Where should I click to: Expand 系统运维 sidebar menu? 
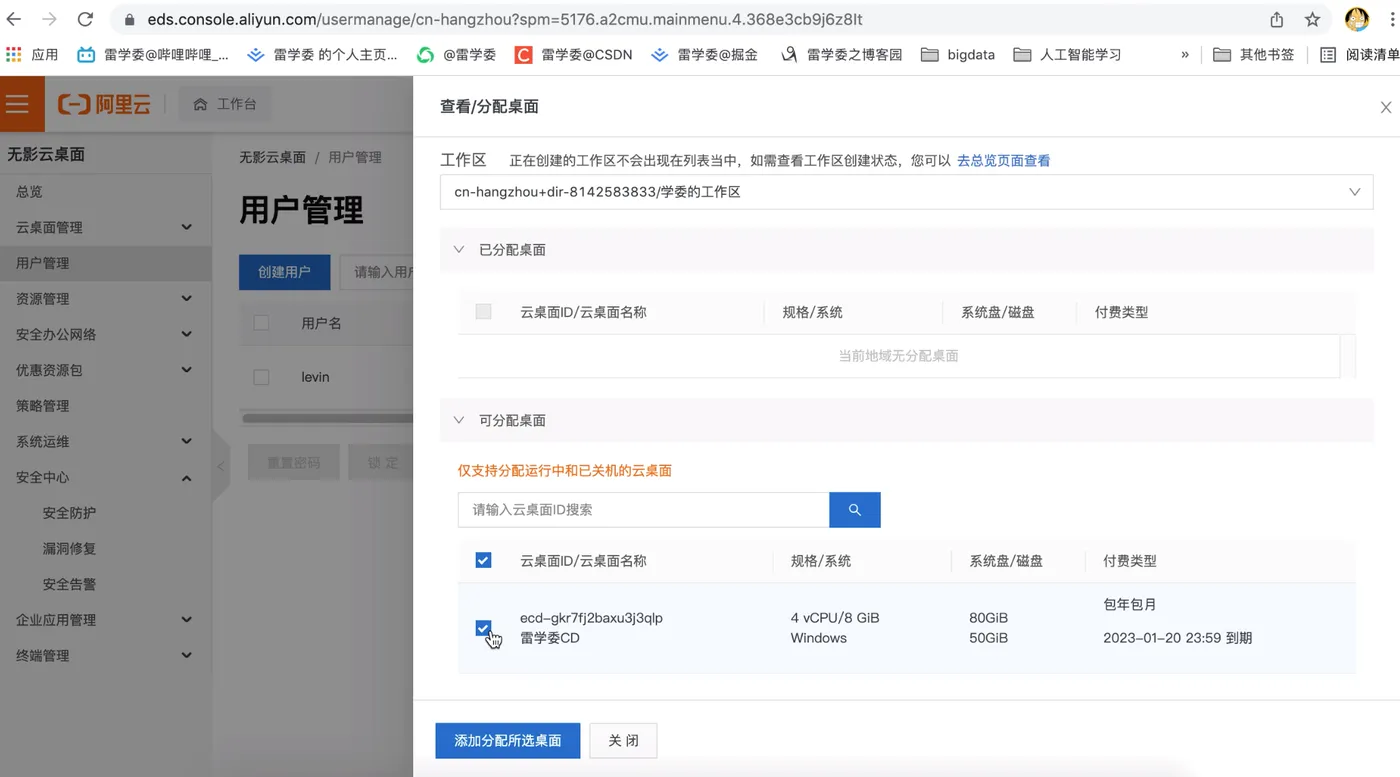tap(105, 441)
